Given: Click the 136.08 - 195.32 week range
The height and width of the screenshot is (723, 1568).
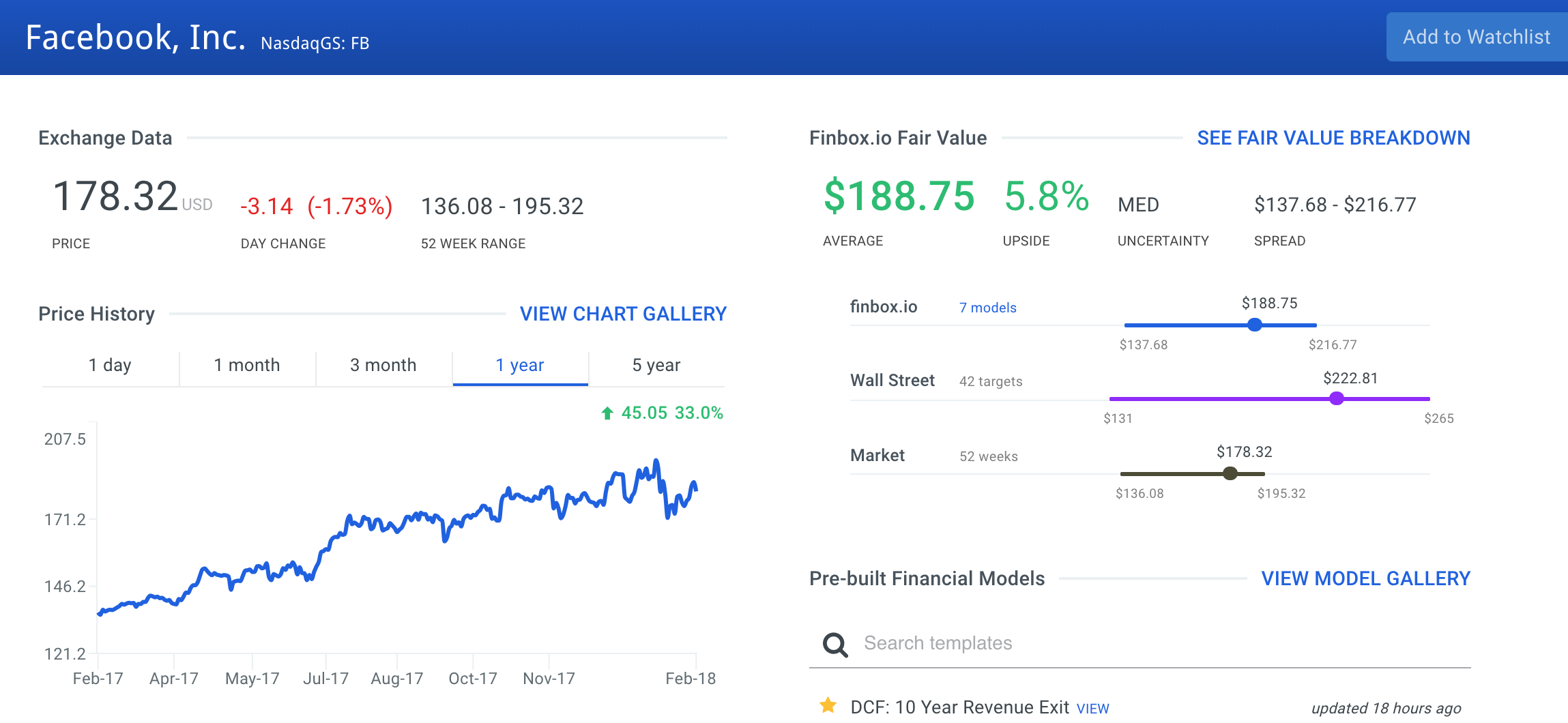Looking at the screenshot, I should click(x=502, y=206).
